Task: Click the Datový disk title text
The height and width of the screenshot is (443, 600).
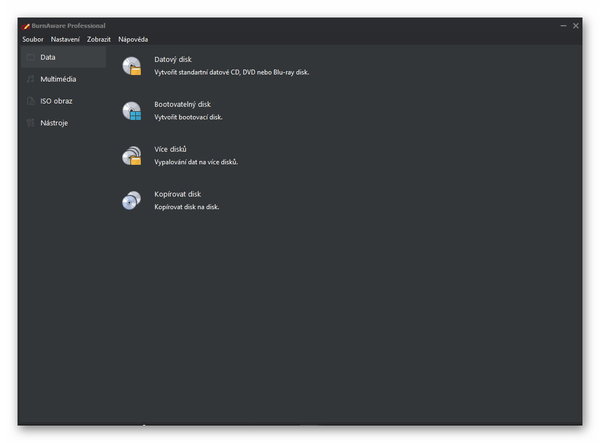Action: coord(172,60)
